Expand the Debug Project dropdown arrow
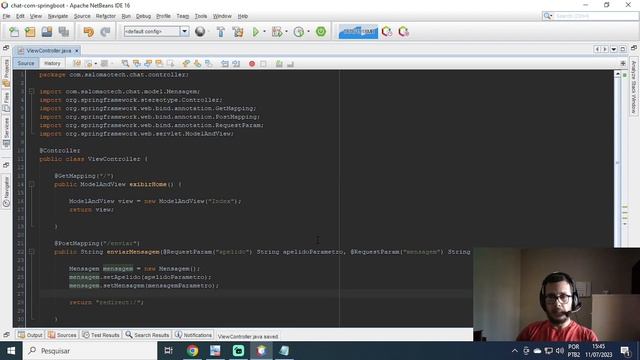 point(286,31)
